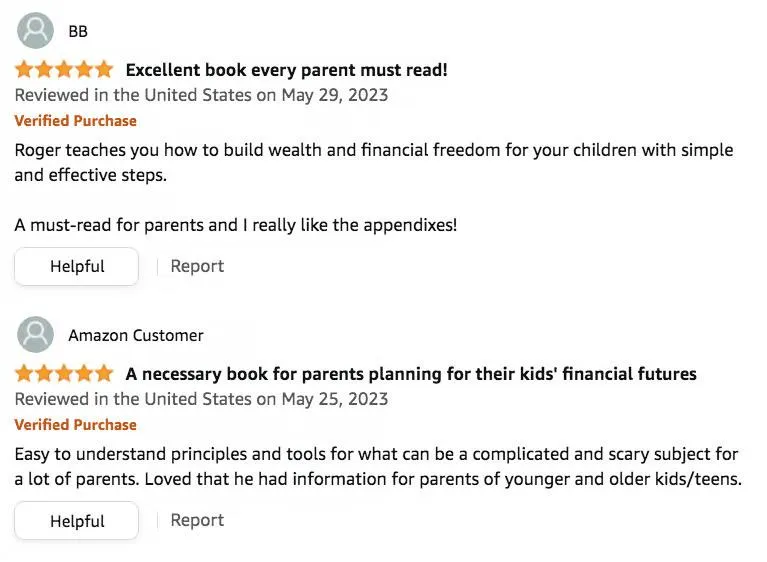Mark BB's review as Helpful

[x=77, y=267]
